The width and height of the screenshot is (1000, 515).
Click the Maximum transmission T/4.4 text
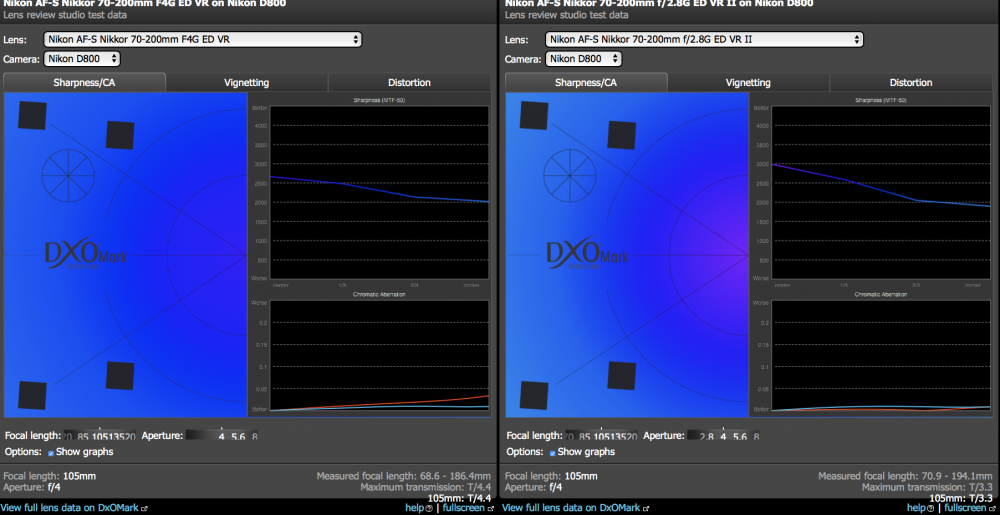point(425,487)
